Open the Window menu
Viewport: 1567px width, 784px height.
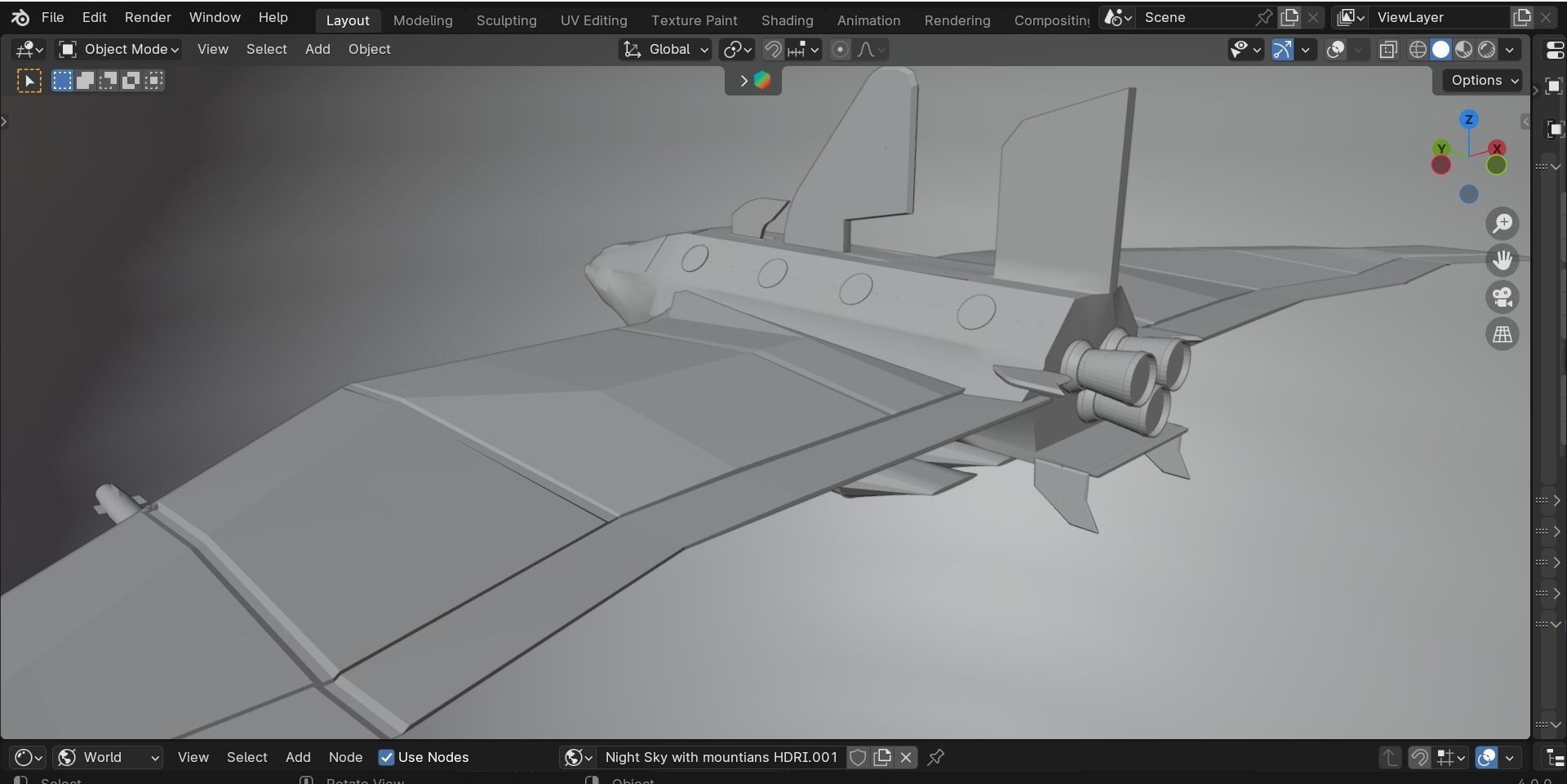215,17
